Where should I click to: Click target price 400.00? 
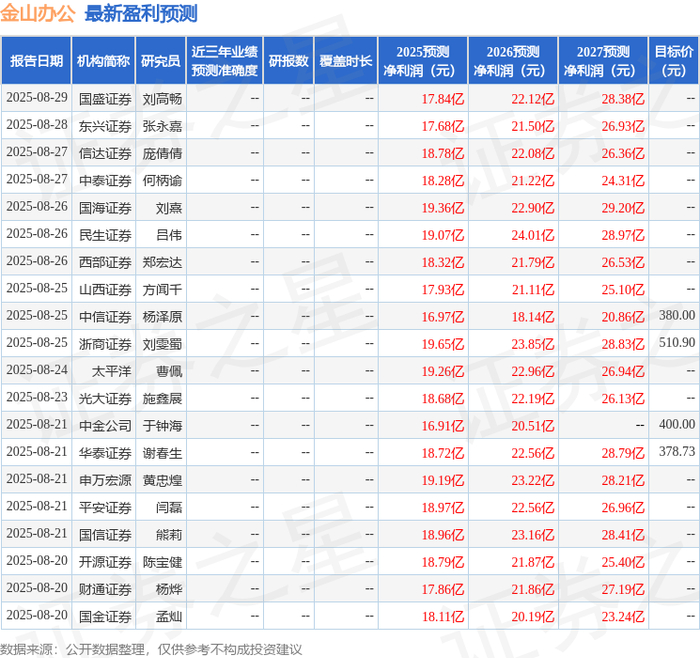[x=677, y=424]
